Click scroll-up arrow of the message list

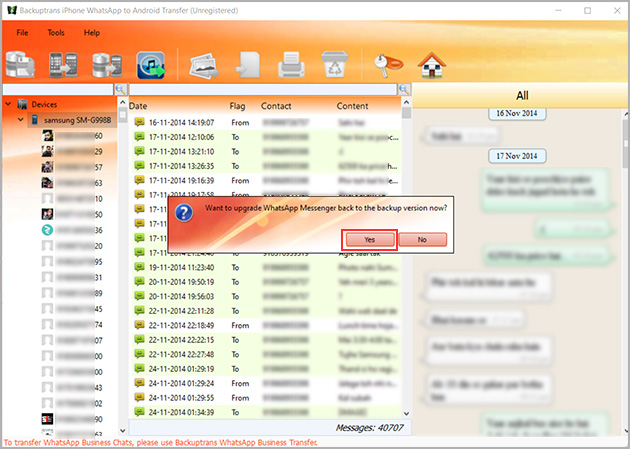tap(406, 103)
